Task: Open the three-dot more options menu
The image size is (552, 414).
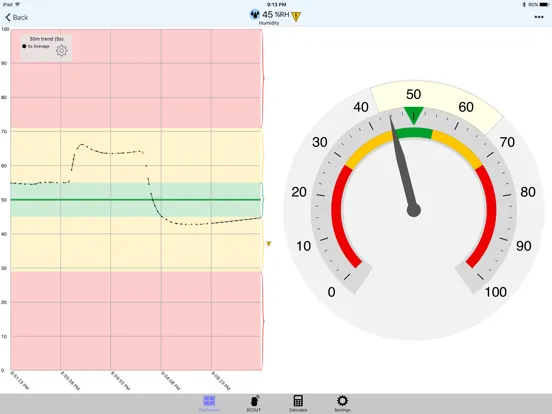Action: (539, 17)
